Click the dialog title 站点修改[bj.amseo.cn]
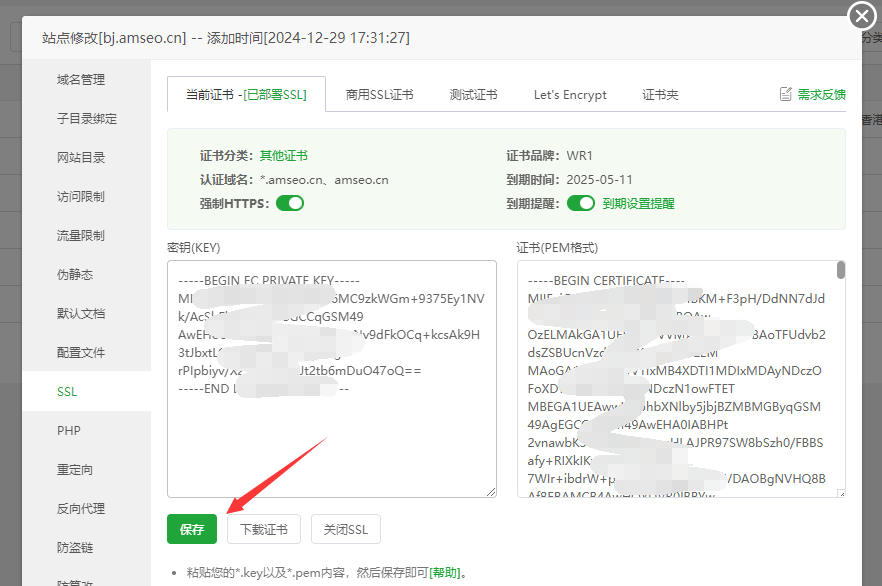 click(114, 38)
